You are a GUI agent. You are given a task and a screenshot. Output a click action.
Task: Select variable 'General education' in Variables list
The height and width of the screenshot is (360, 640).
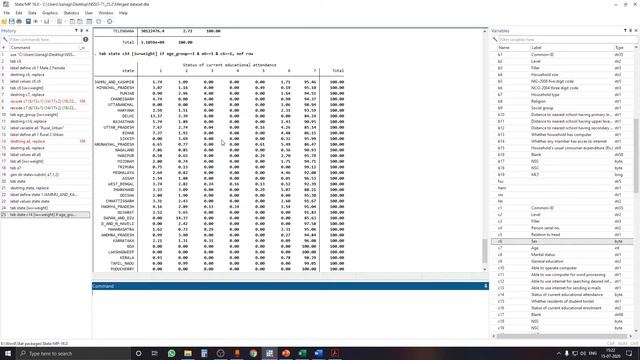[x=562, y=261]
